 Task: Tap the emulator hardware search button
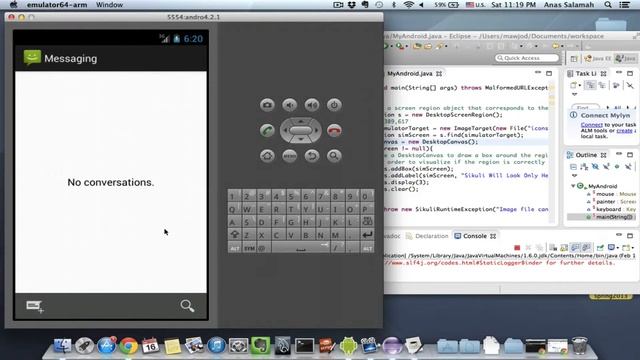[334, 156]
